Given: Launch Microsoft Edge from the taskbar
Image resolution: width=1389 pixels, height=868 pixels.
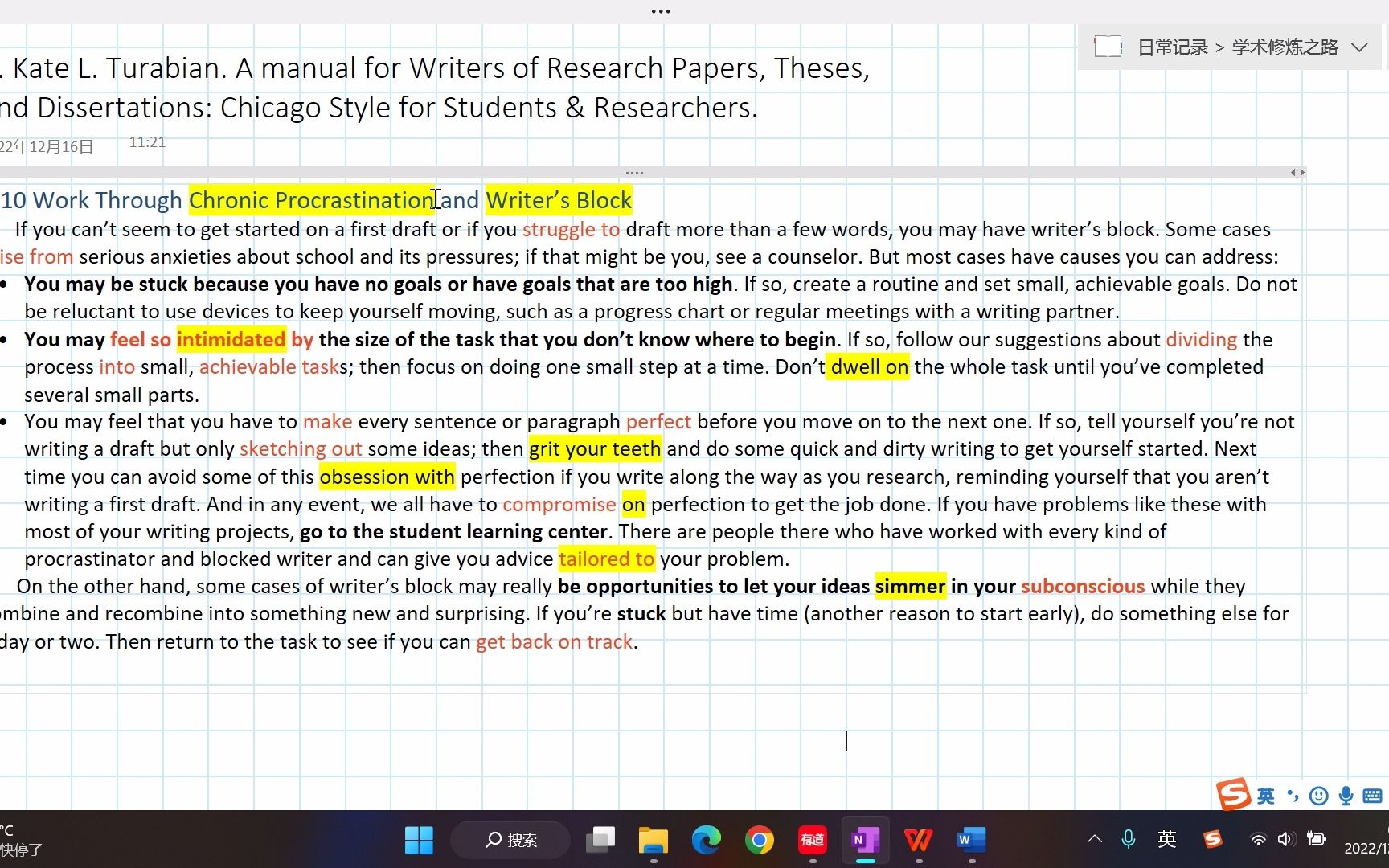Looking at the screenshot, I should tap(707, 840).
